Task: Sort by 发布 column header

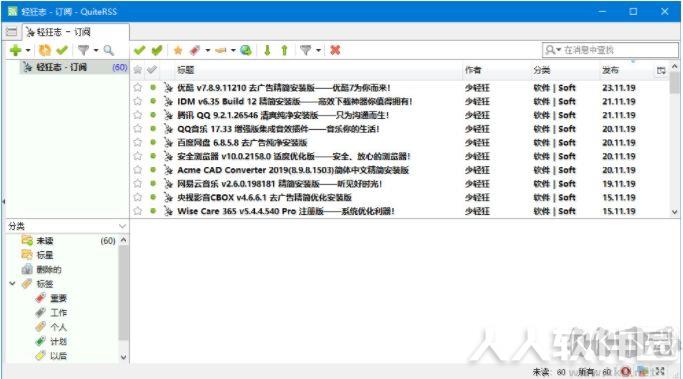Action: [610, 70]
